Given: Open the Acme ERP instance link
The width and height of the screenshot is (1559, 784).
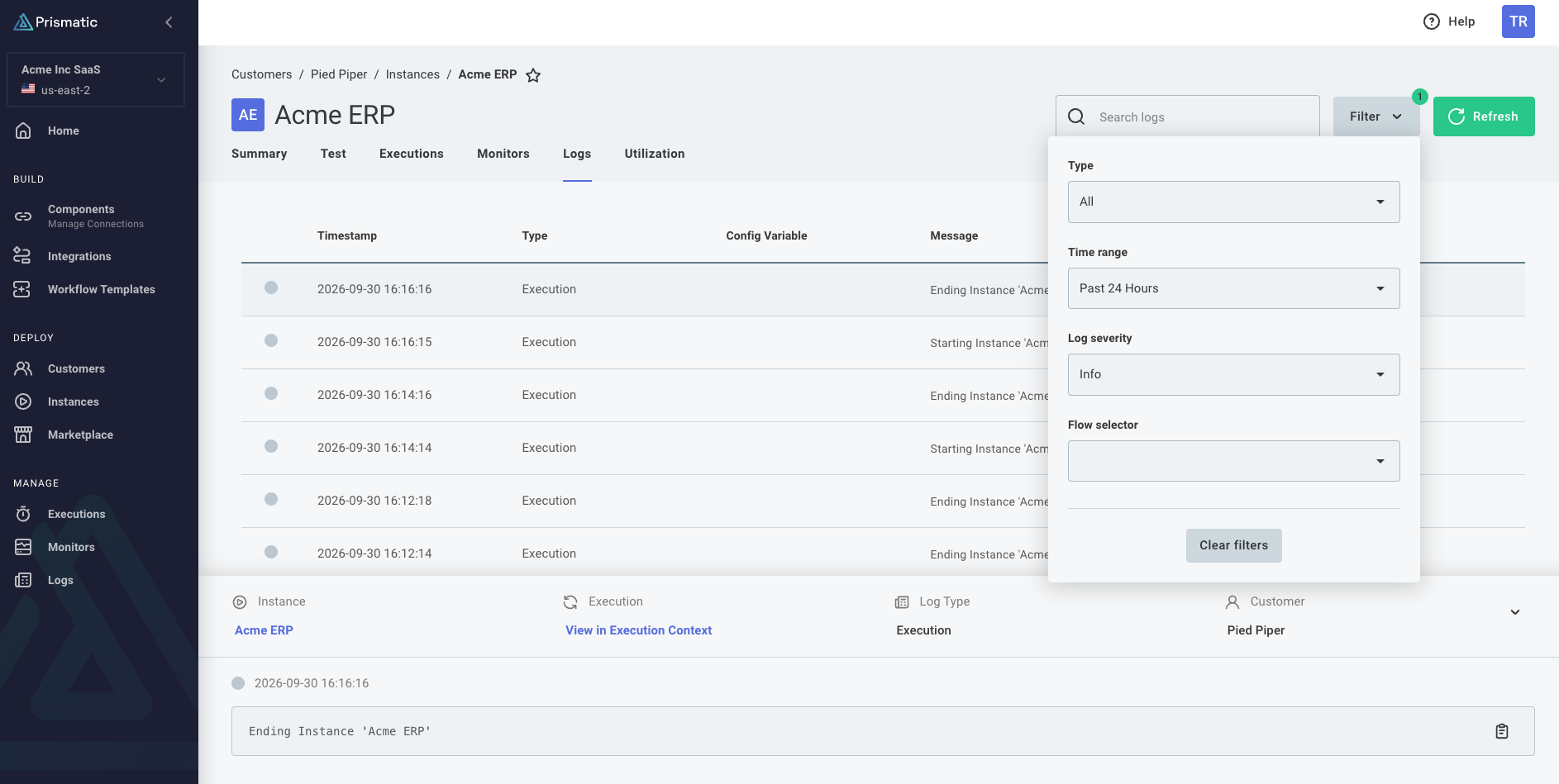Looking at the screenshot, I should tap(264, 630).
